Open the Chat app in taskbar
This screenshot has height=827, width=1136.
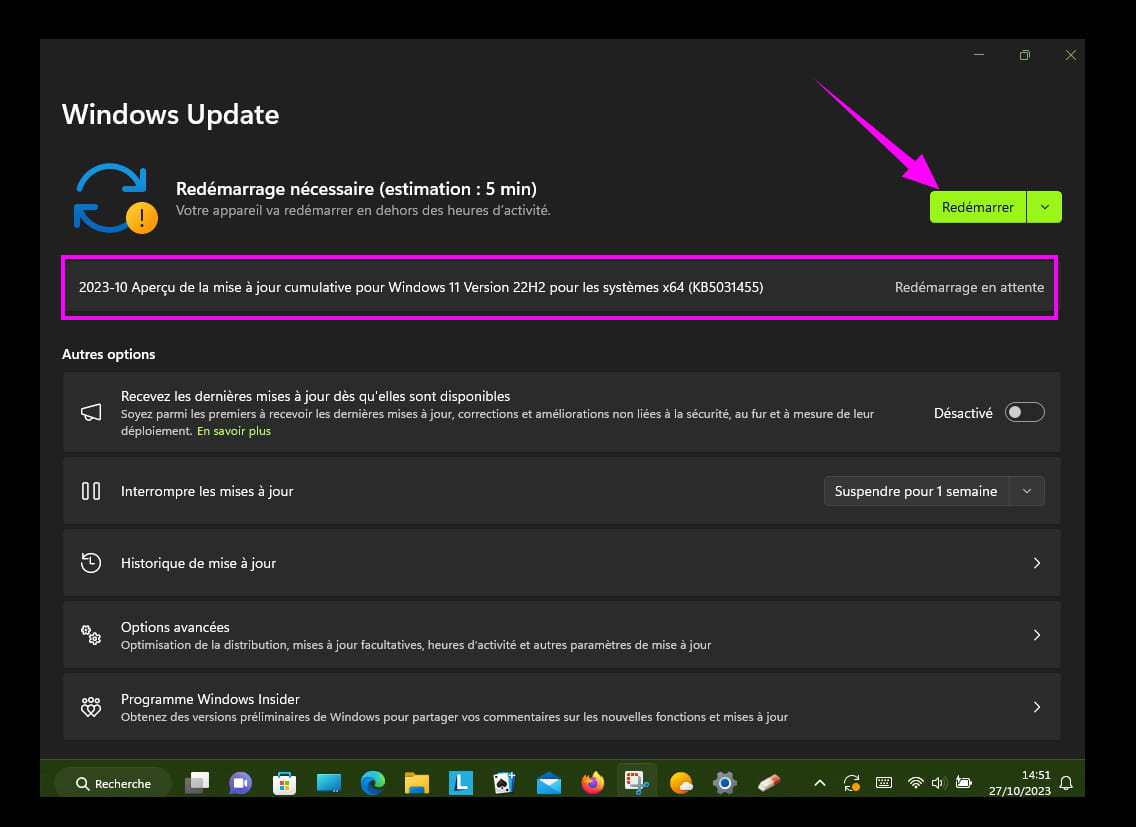241,783
